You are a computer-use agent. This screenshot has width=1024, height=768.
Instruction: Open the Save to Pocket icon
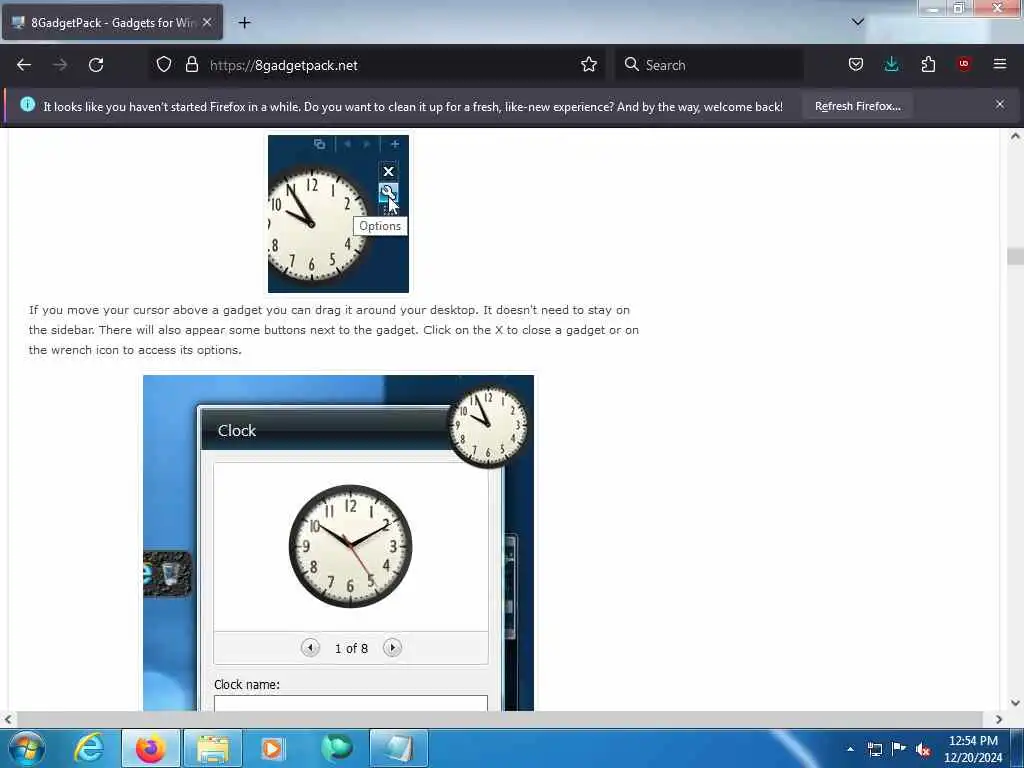pos(856,65)
